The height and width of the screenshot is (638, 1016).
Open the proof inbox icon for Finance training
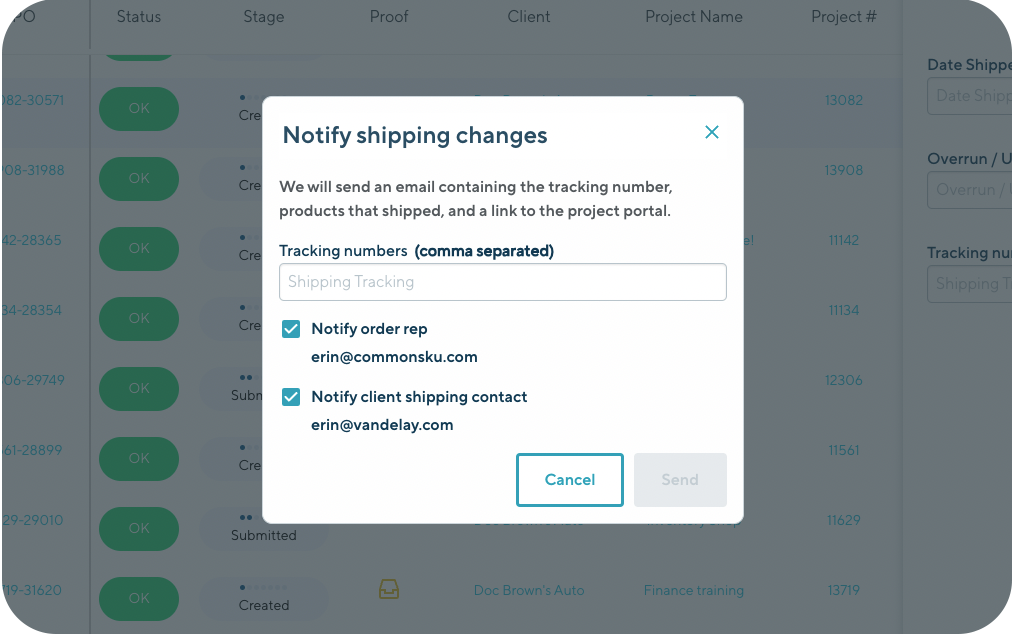click(389, 590)
